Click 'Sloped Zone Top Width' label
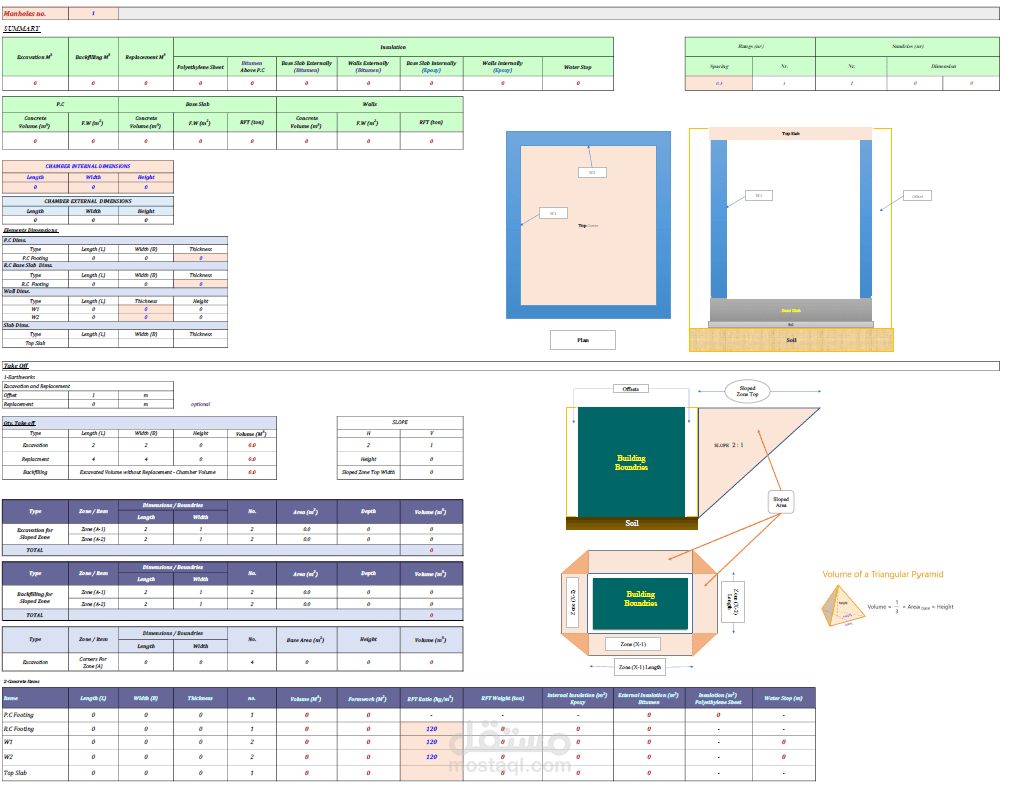 pos(368,472)
